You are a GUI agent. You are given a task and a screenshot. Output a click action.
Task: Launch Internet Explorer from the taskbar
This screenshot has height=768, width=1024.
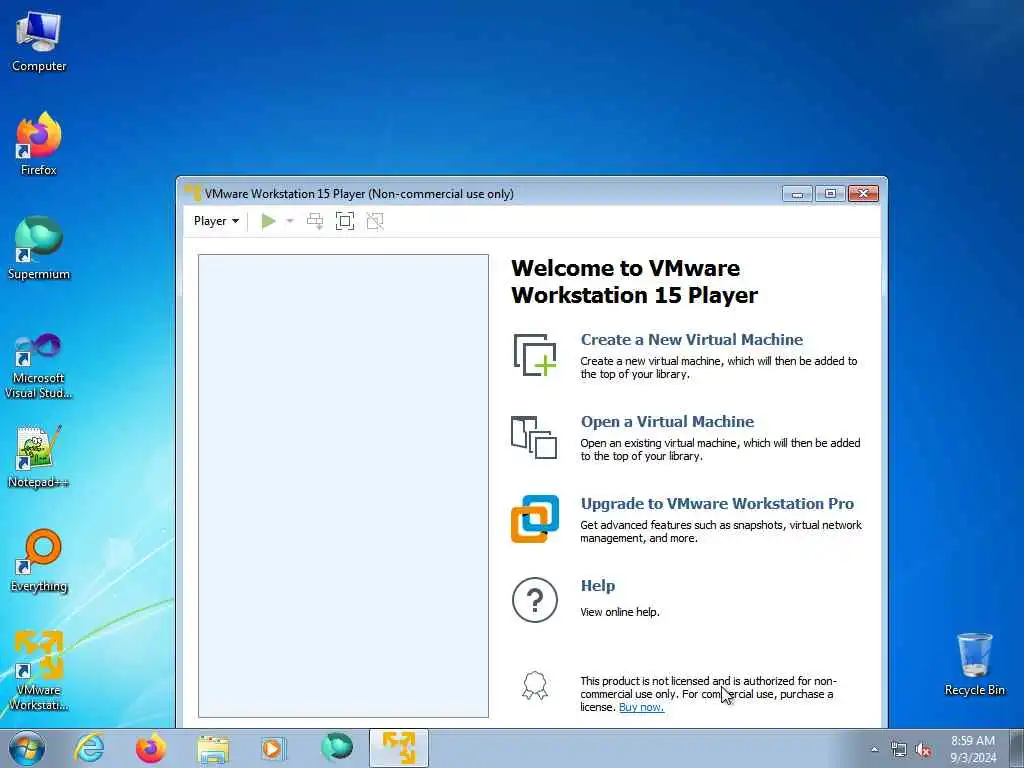(89, 748)
